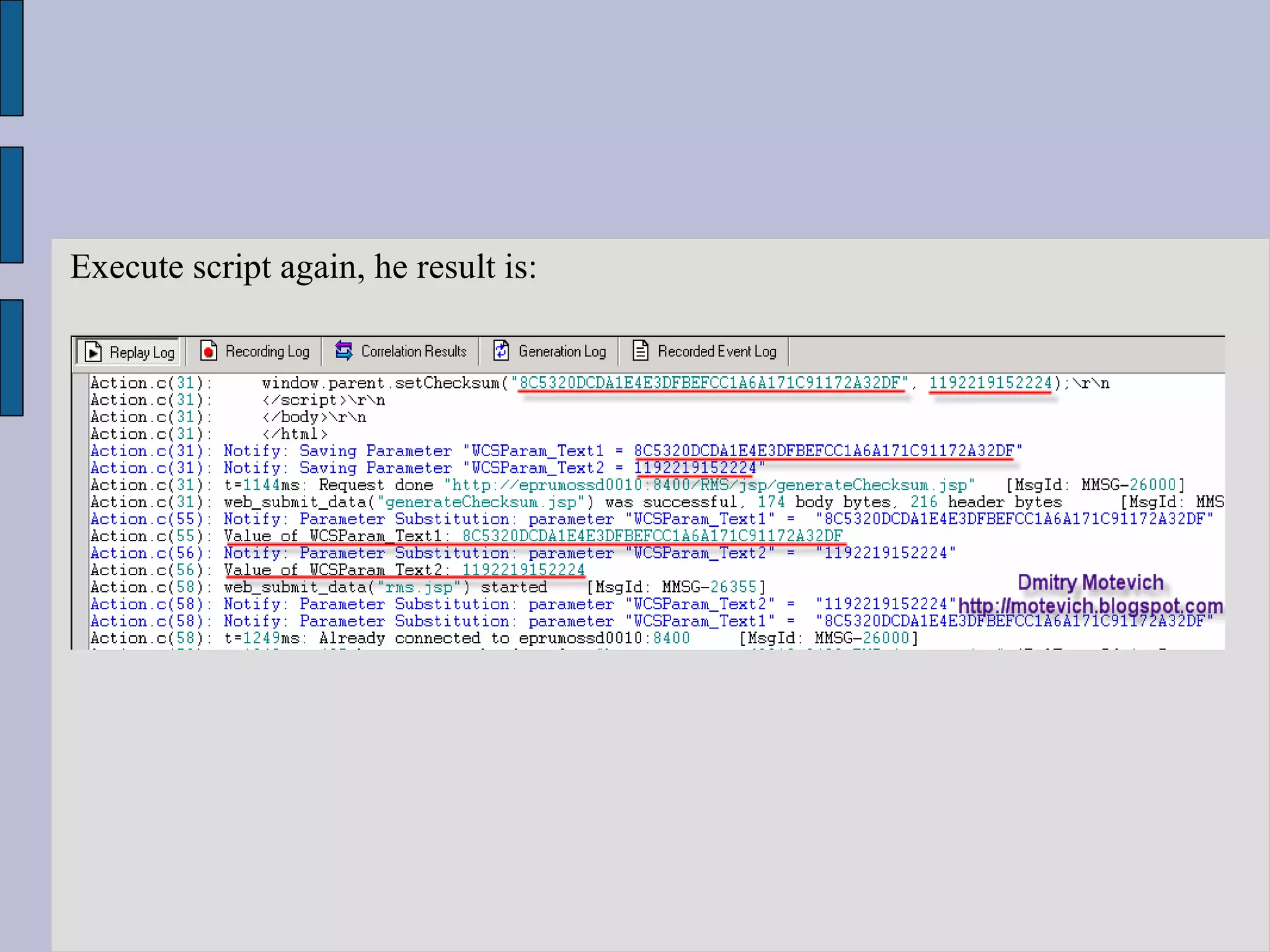Click Action.c(55) Parameter Substitution WCSParam_Text1 line

click(x=652, y=519)
